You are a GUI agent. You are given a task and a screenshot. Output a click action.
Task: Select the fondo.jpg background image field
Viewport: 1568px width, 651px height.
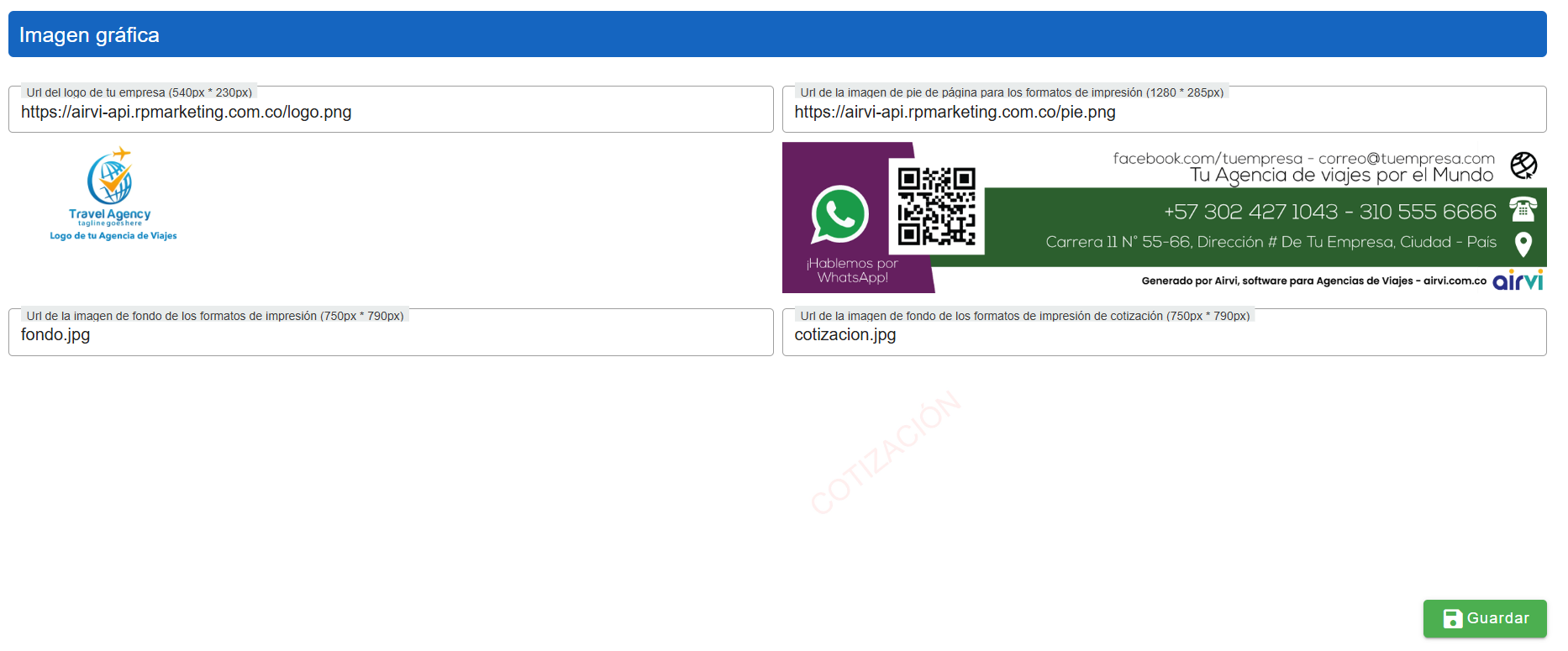click(391, 335)
